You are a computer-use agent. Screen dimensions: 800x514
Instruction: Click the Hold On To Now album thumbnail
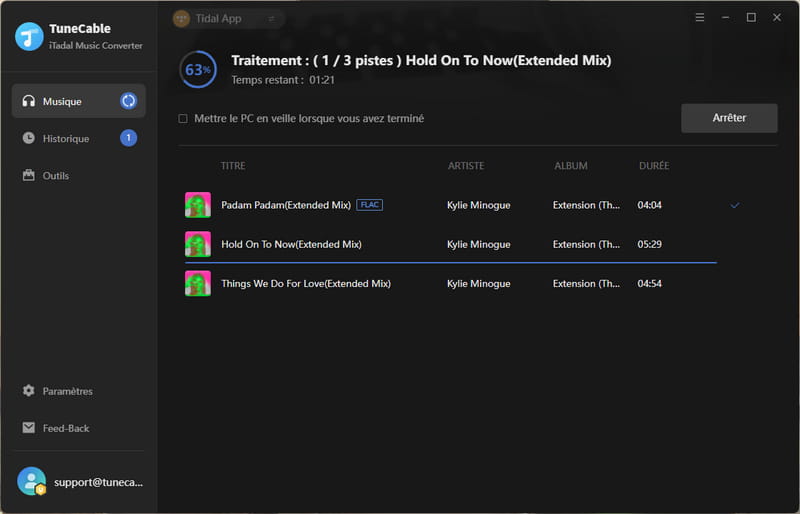[x=198, y=244]
